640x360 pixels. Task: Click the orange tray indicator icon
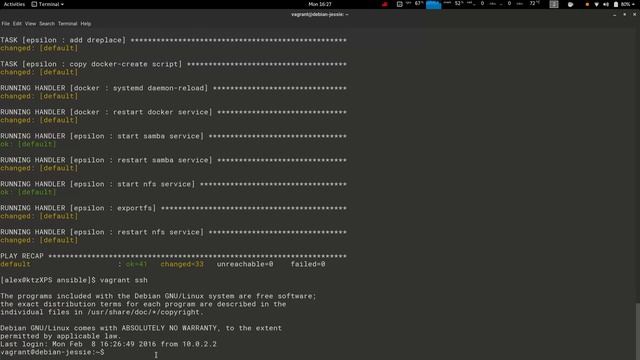click(x=587, y=4)
